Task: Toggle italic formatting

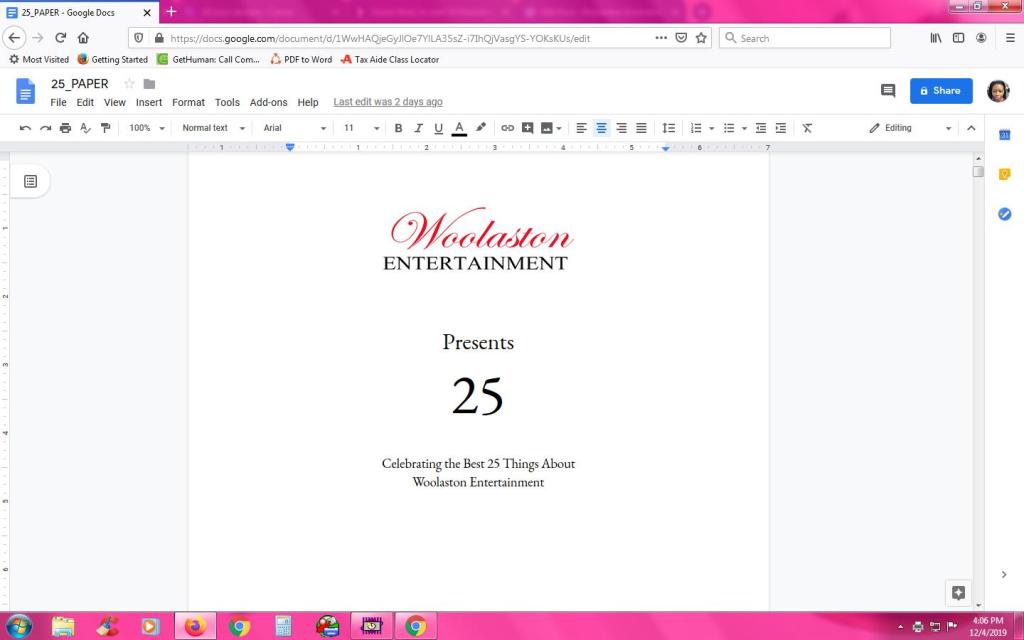Action: click(x=419, y=128)
